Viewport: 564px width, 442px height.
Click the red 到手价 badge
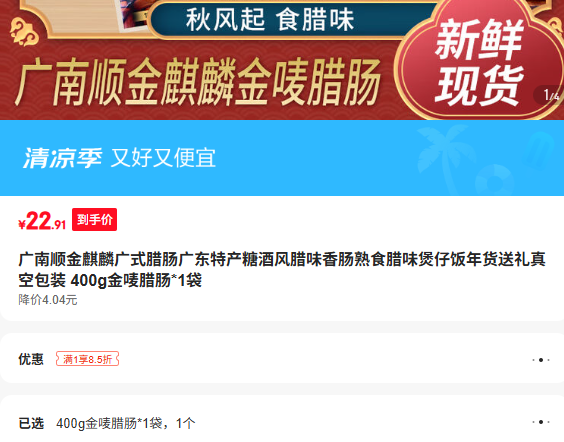[94, 219]
